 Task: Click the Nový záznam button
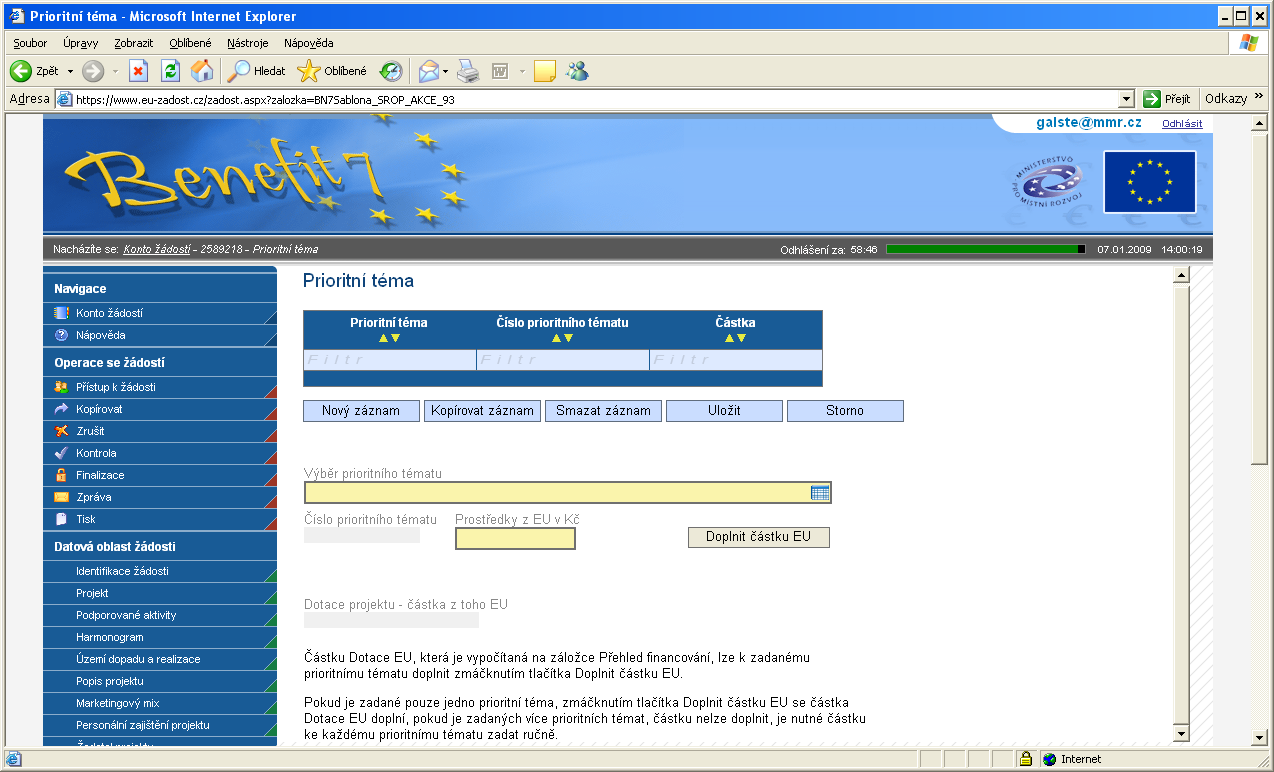click(x=361, y=411)
